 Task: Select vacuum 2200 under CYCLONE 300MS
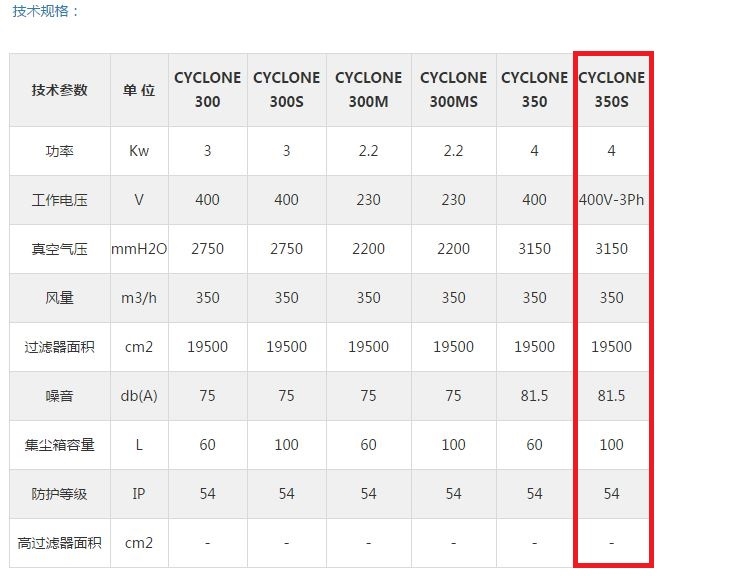(454, 249)
